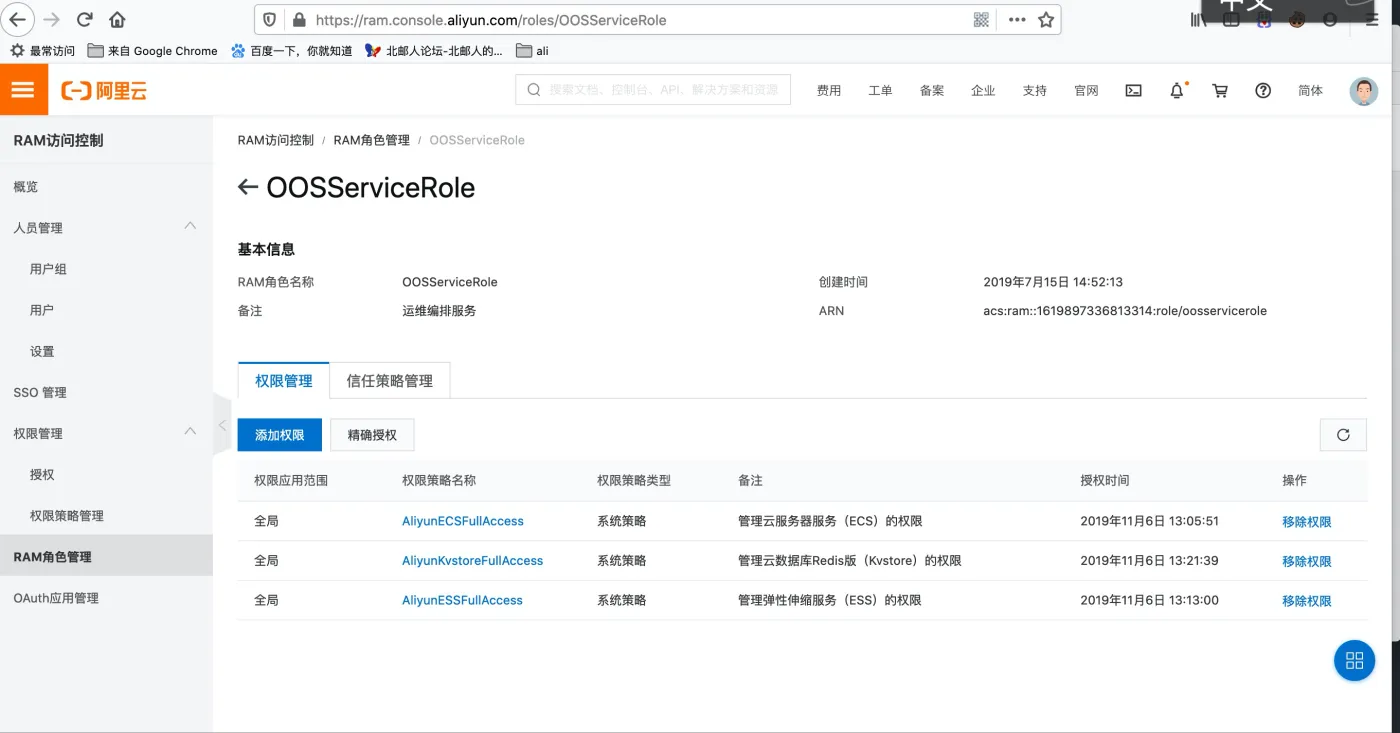
Task: Click the 阿里云 logo
Action: coord(104,91)
